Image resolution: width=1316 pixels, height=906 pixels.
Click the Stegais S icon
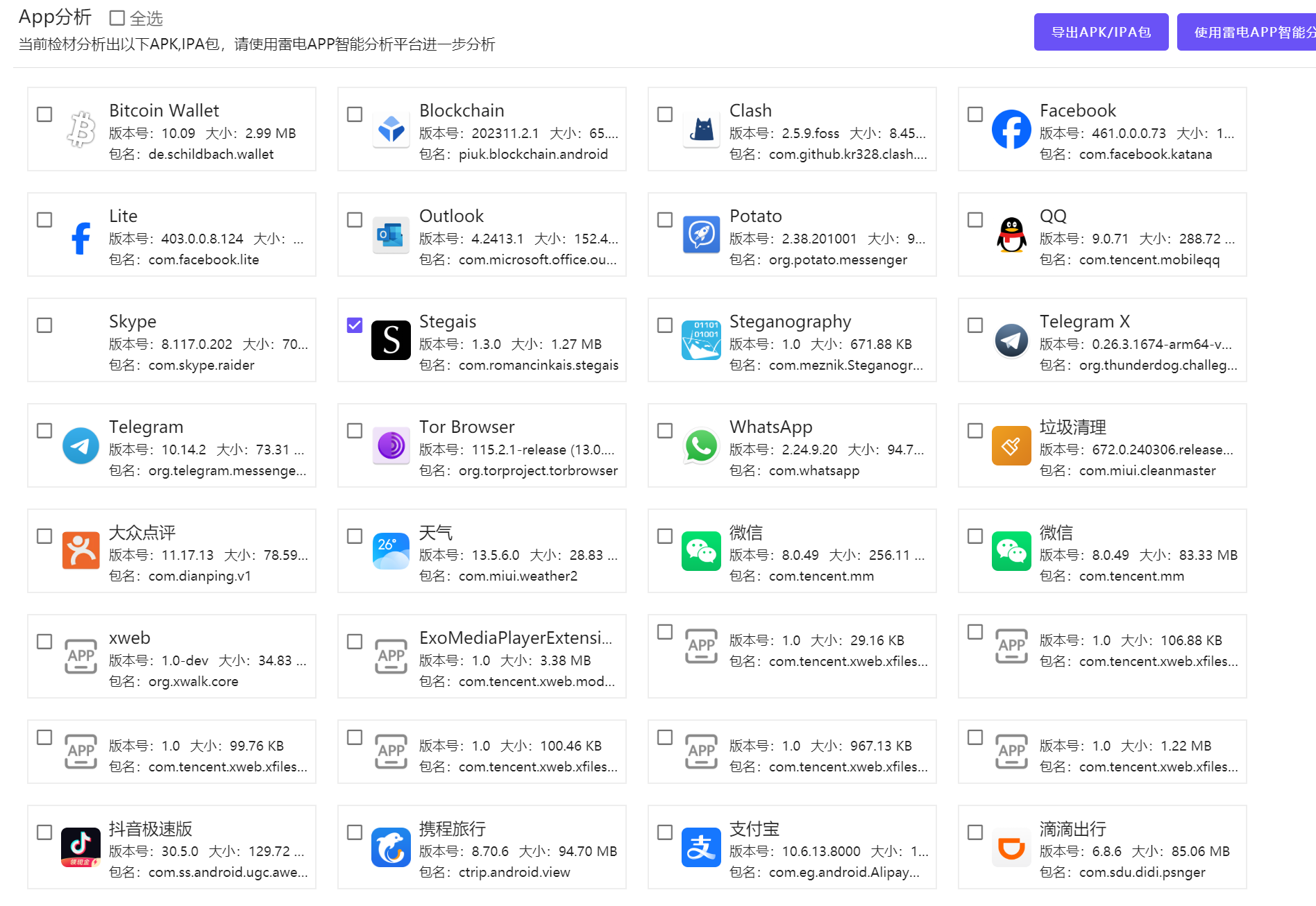pyautogui.click(x=391, y=341)
